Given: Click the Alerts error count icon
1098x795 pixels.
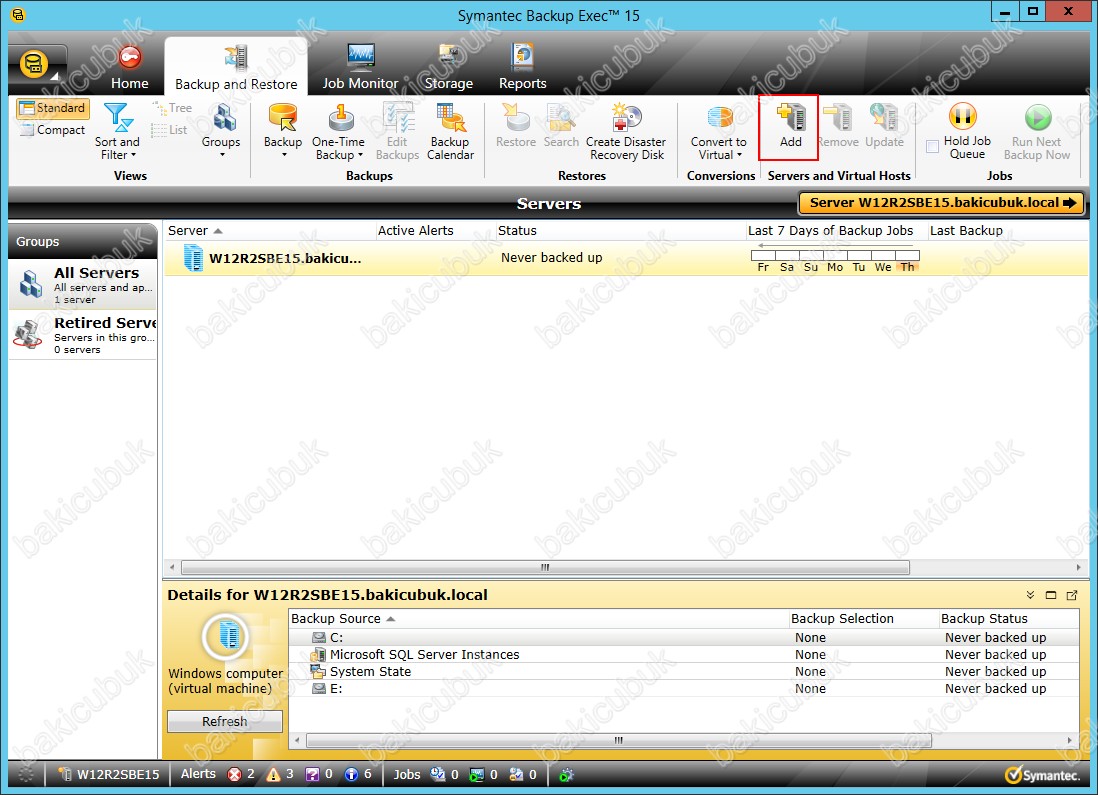Looking at the screenshot, I should pos(235,775).
